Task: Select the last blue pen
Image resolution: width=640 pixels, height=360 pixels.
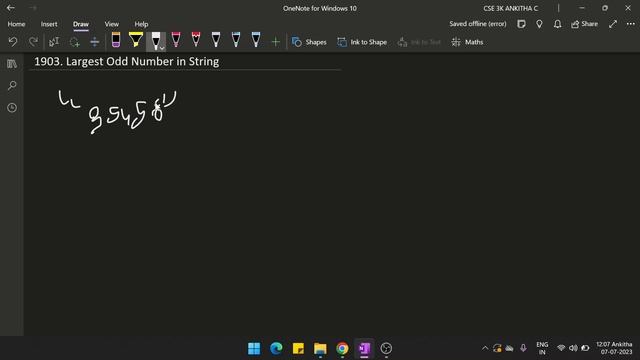Action: tap(256, 40)
